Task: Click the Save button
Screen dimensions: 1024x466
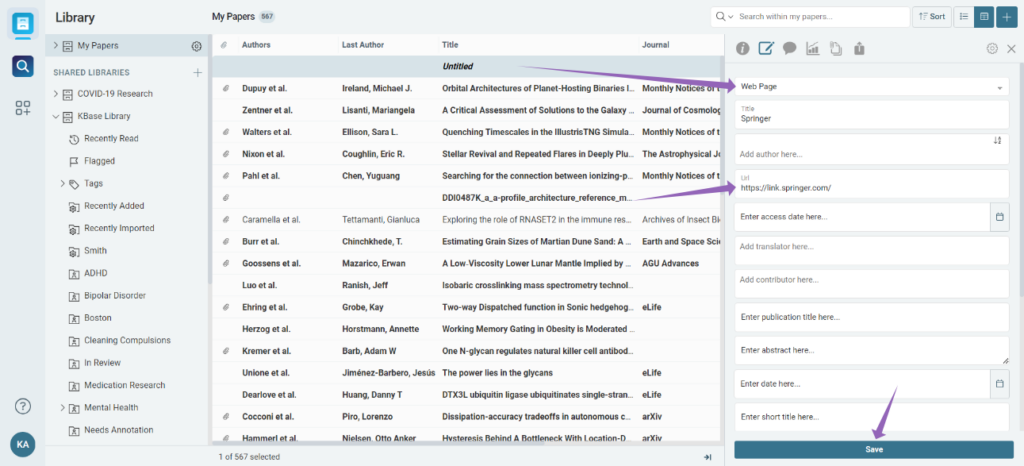Action: (x=873, y=449)
